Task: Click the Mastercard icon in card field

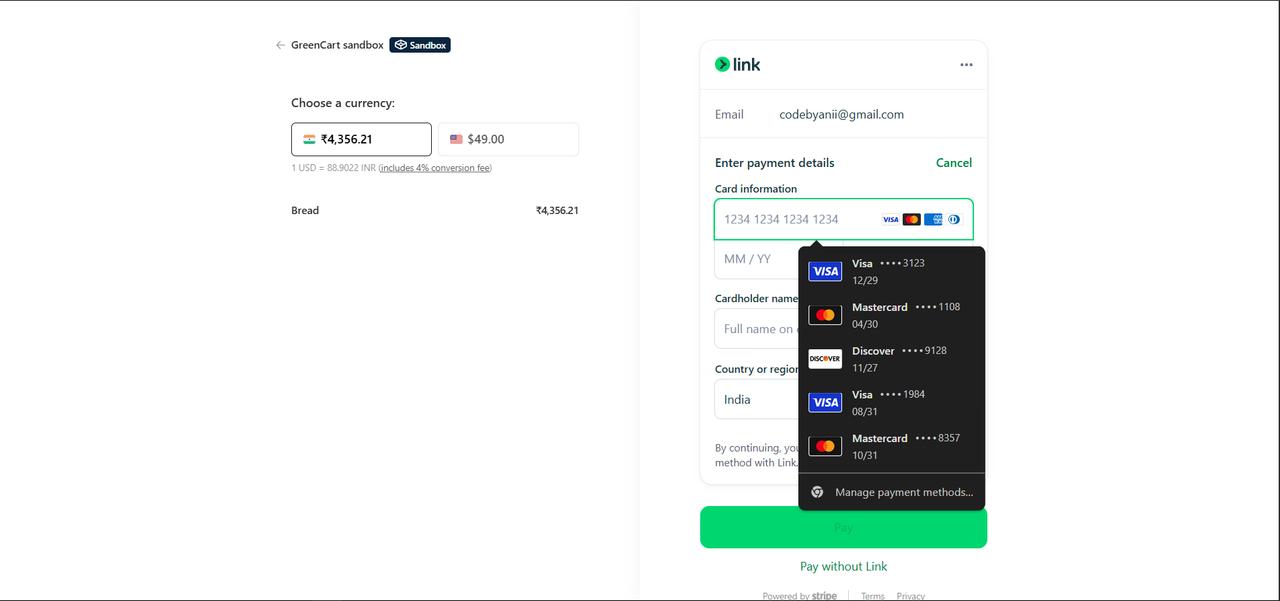Action: pos(911,219)
